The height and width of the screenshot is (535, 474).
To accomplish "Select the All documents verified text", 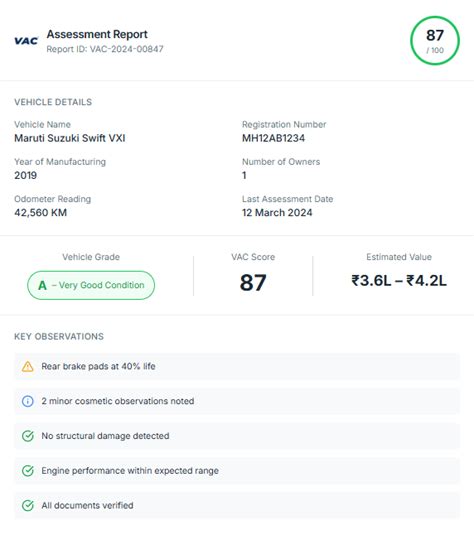I will tap(87, 505).
